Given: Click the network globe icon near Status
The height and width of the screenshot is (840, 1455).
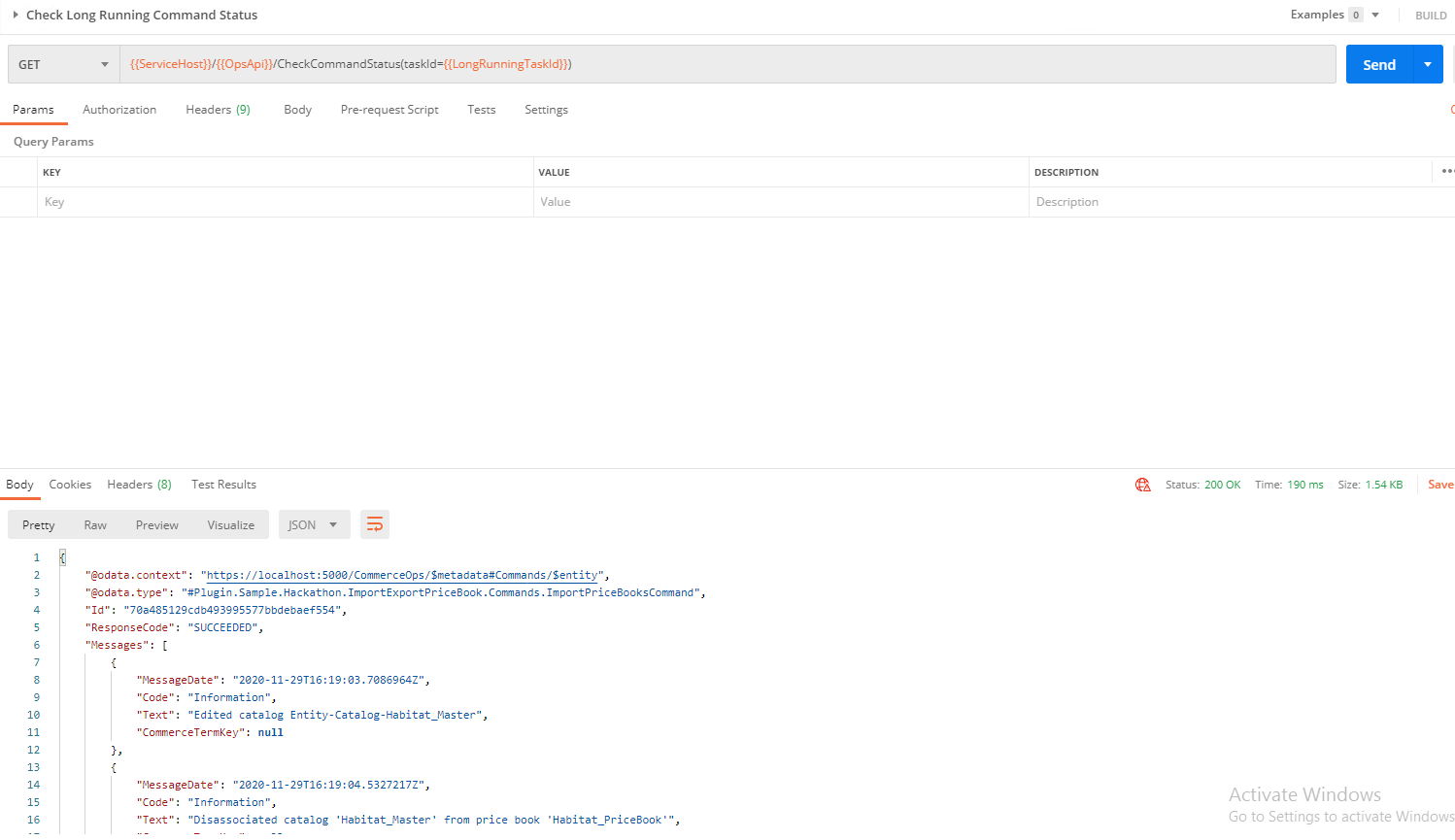Looking at the screenshot, I should (1143, 485).
